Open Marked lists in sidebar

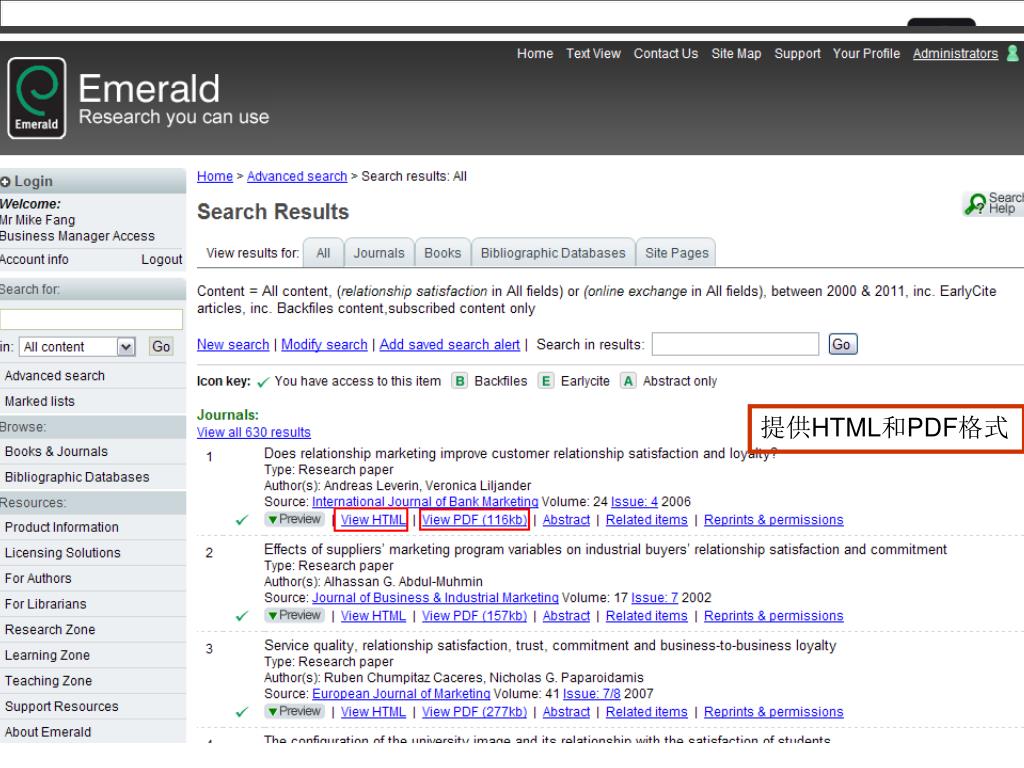tap(40, 401)
